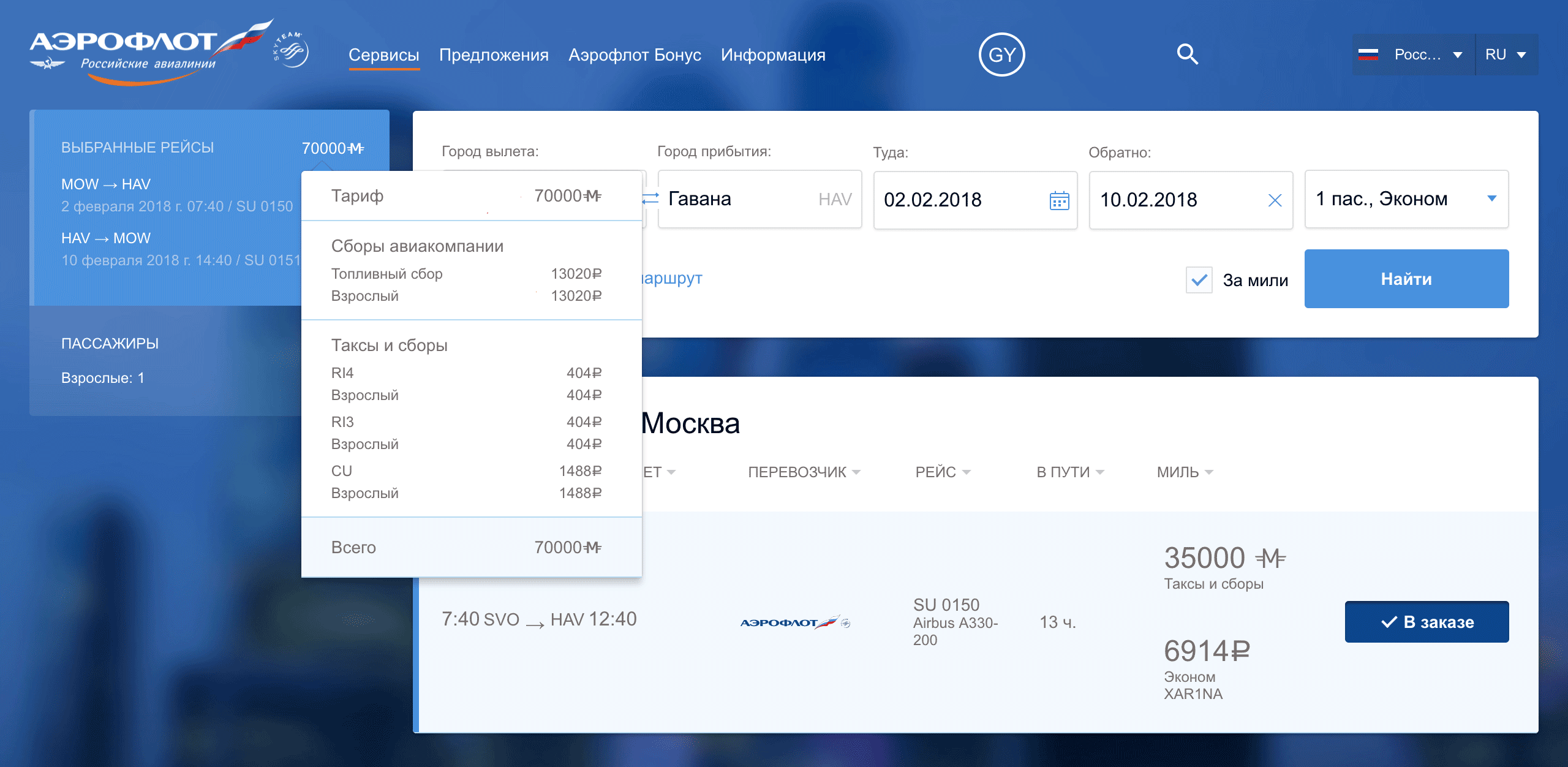Clear return date with X icon

tap(1275, 200)
